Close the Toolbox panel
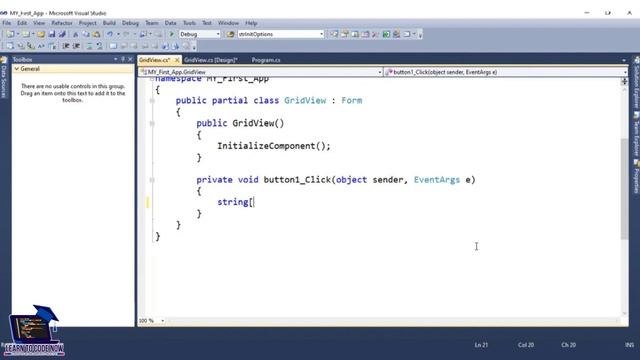This screenshot has height=360, width=640. point(130,60)
